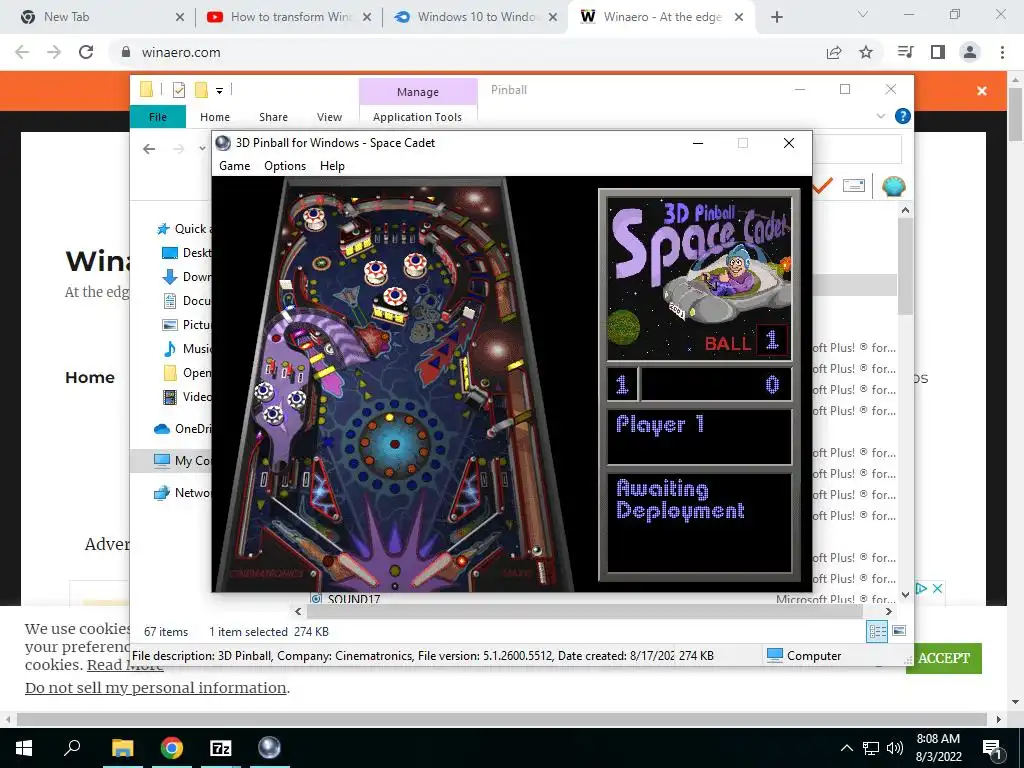This screenshot has width=1024, height=768.
Task: Open the Application Tools ribbon tab
Action: click(x=417, y=117)
